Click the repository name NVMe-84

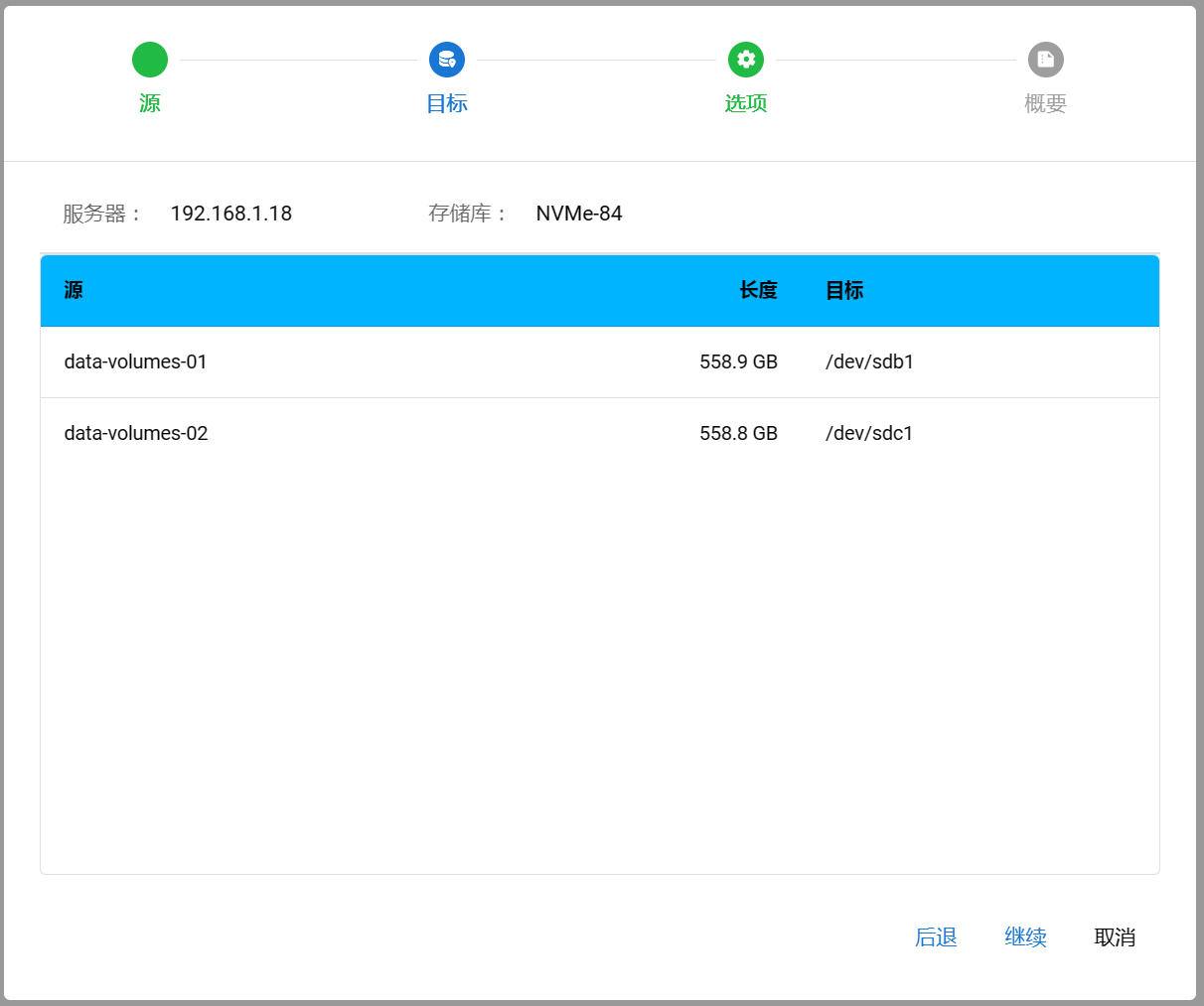(x=579, y=214)
